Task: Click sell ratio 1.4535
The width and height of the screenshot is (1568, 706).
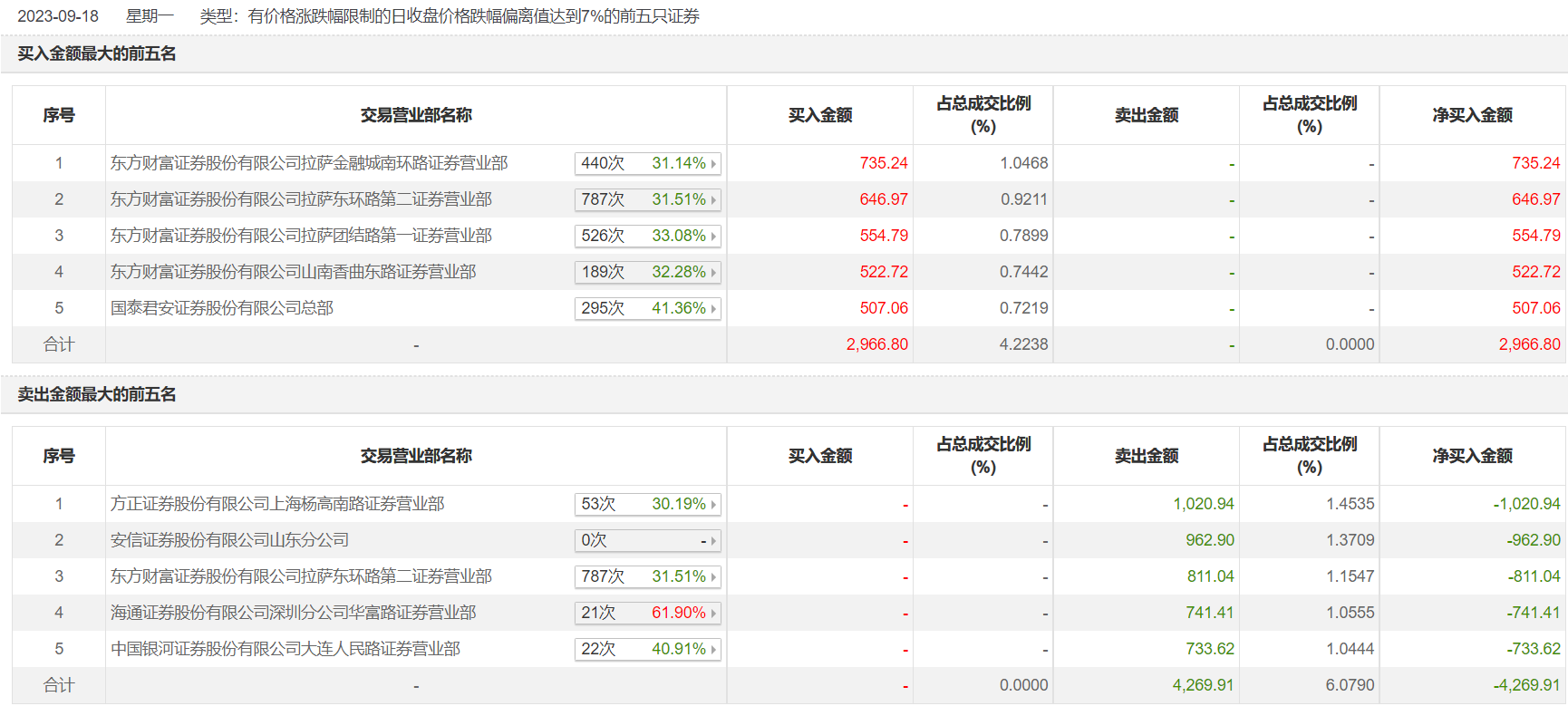Action: pos(1350,504)
